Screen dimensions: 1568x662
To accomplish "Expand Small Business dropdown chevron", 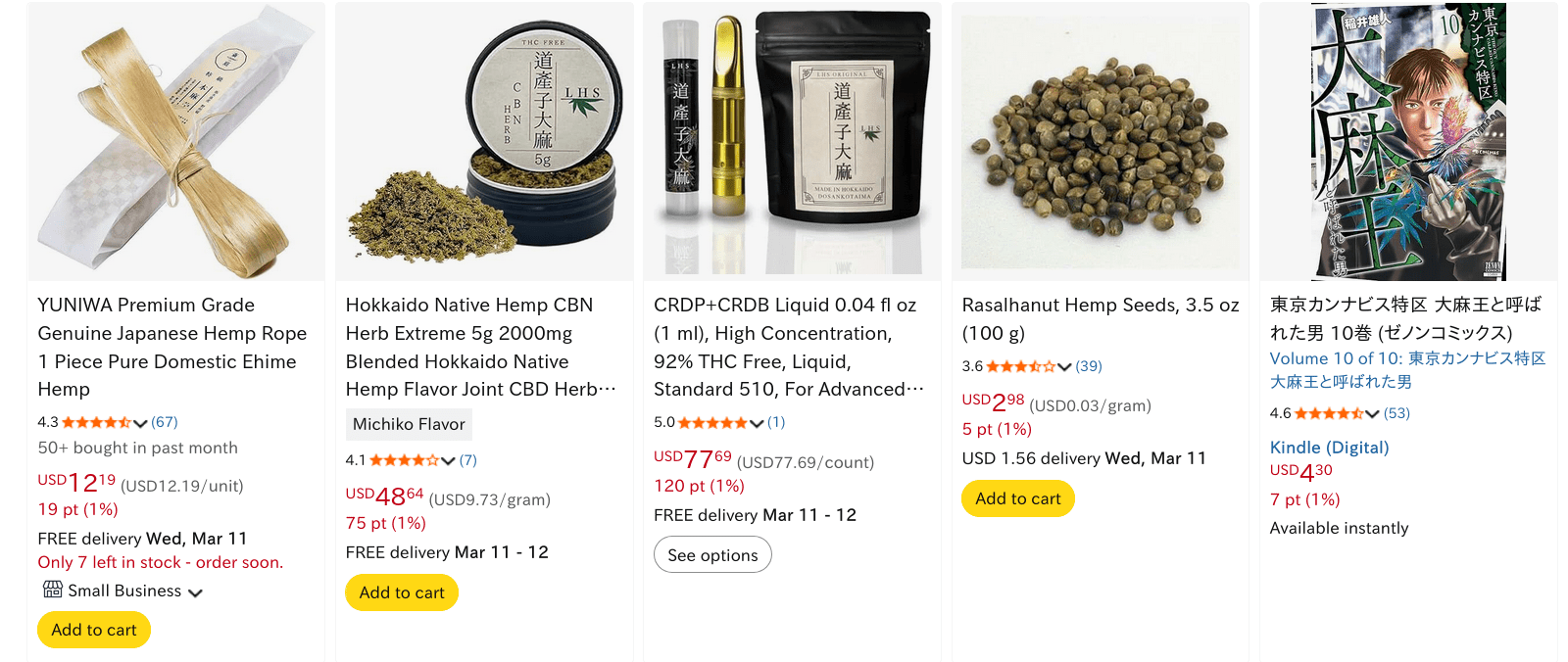I will (195, 592).
